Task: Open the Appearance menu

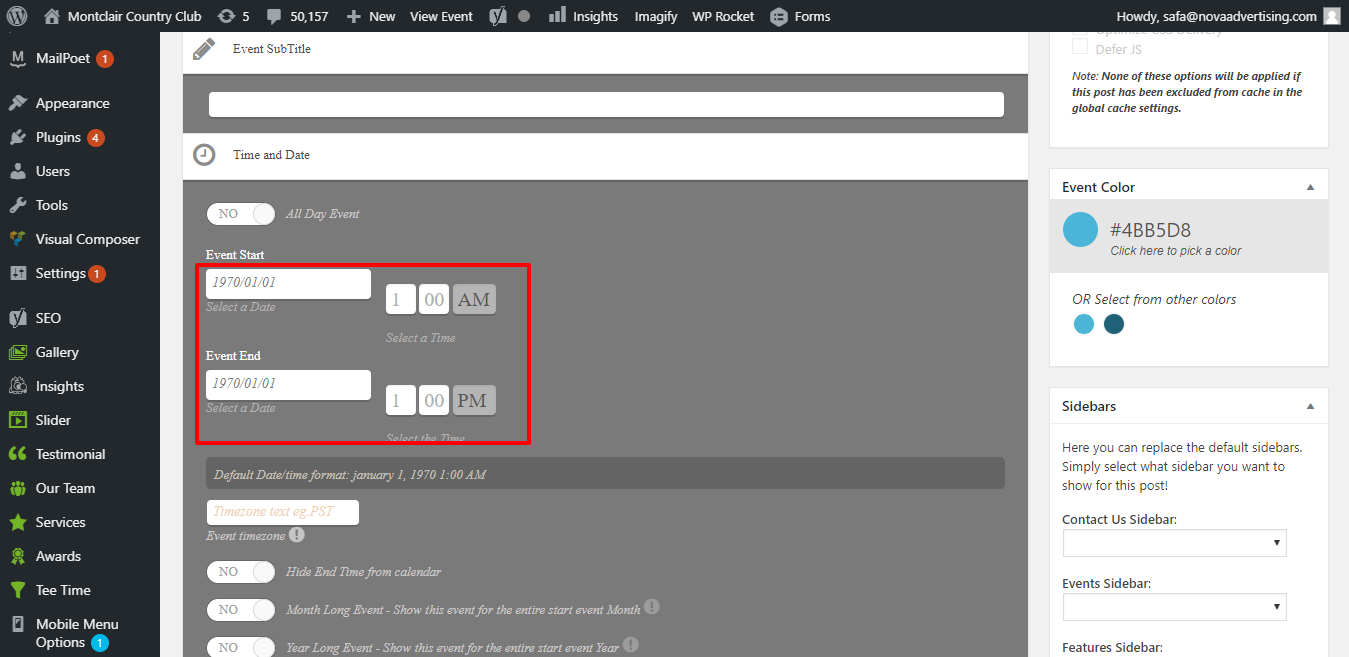Action: tap(72, 103)
